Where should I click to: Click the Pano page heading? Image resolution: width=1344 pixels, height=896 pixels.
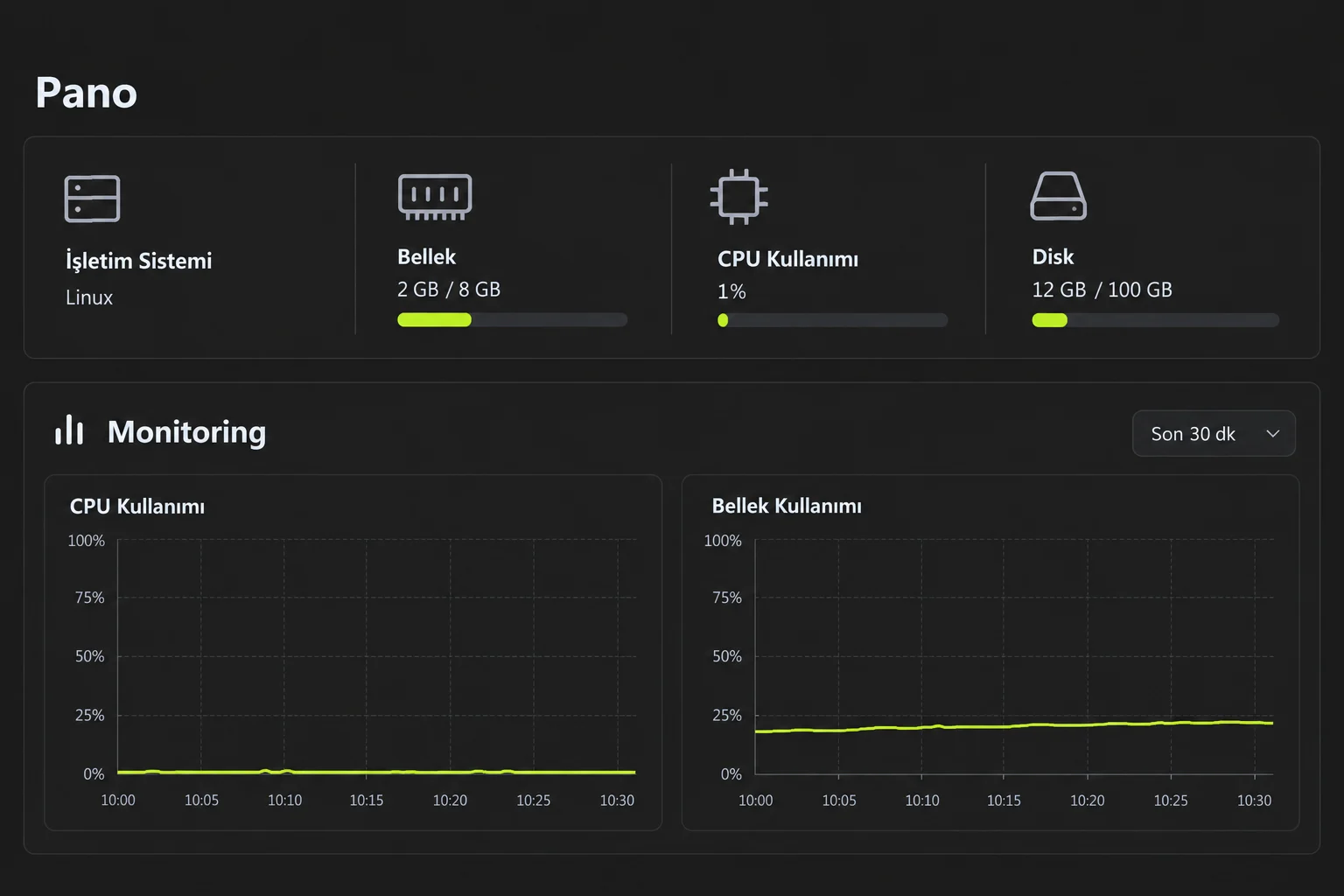click(x=87, y=93)
